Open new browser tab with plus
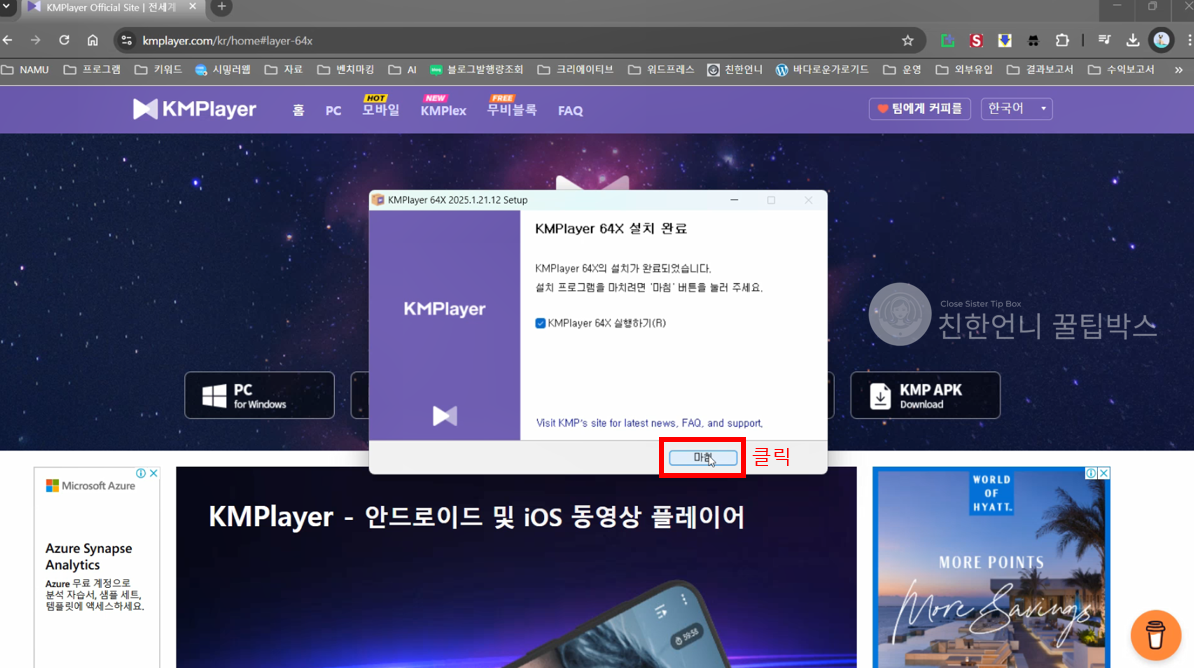 [x=222, y=7]
